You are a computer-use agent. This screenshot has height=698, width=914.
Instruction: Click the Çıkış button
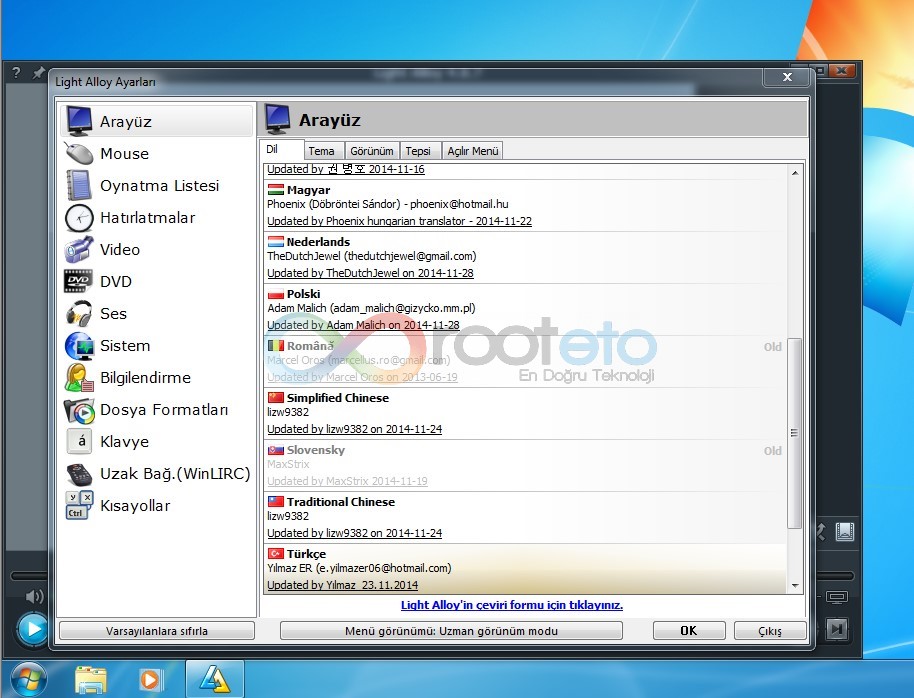click(770, 631)
